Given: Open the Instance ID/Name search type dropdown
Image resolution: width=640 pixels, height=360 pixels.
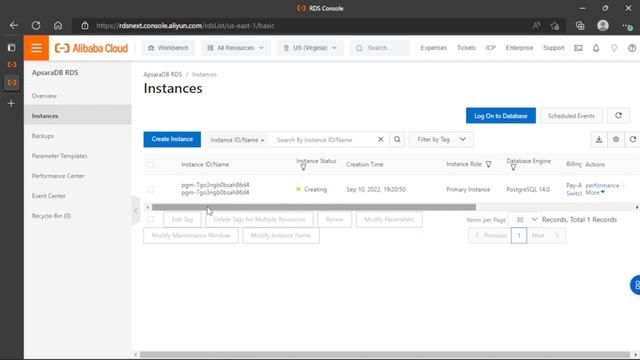Looking at the screenshot, I should [237, 140].
